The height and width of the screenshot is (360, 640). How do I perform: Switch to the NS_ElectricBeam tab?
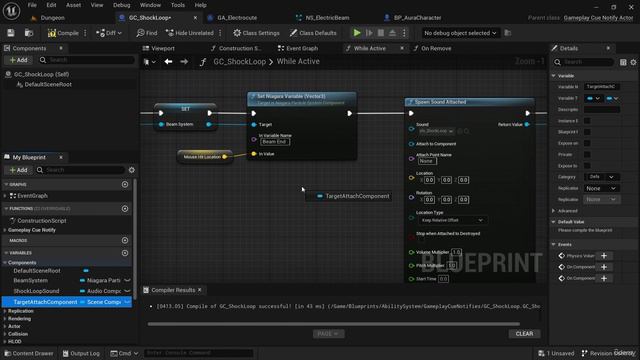tap(327, 18)
